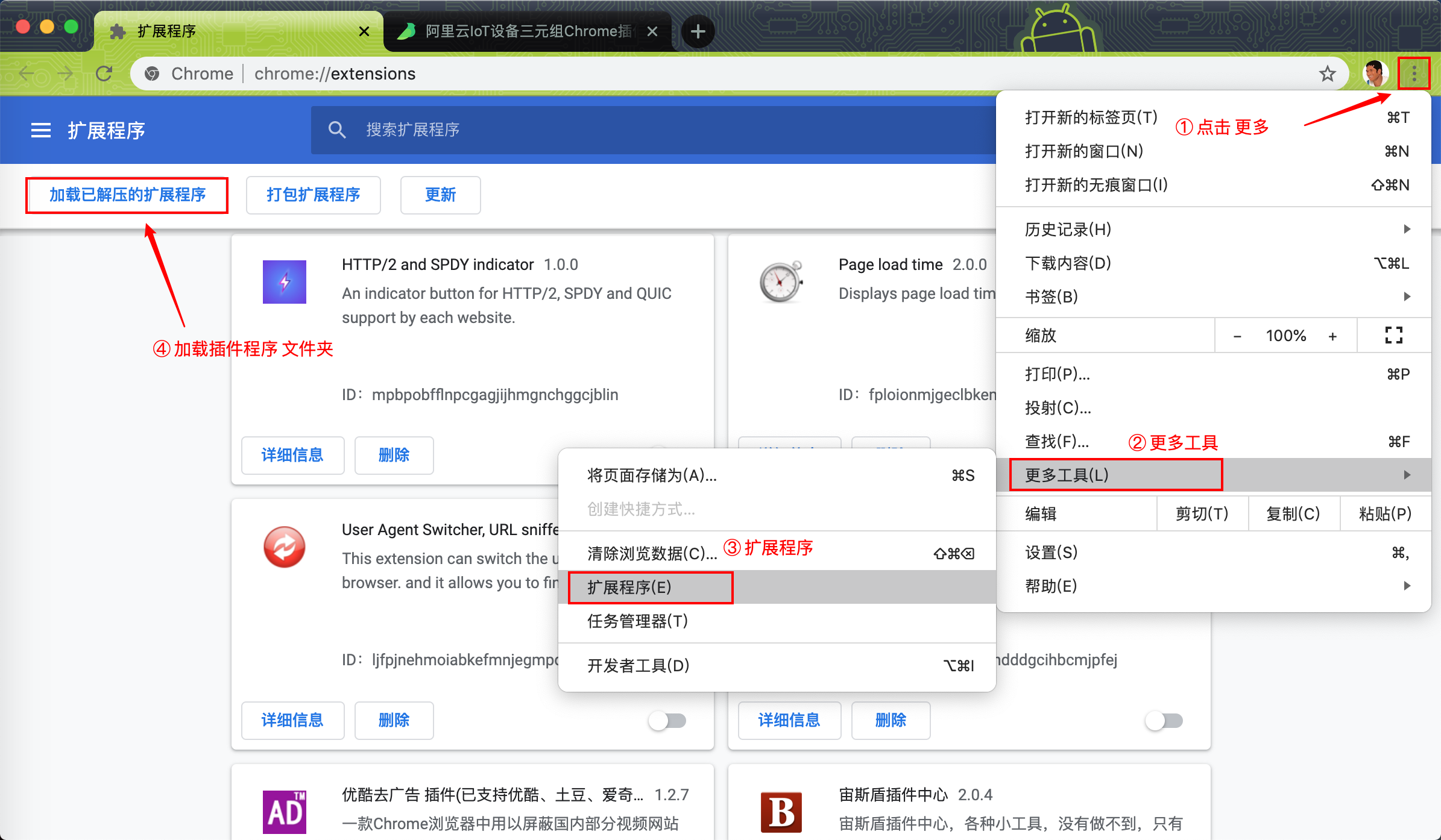Increase zoom with plus button
Screen dimensions: 1441x840
click(x=1332, y=336)
